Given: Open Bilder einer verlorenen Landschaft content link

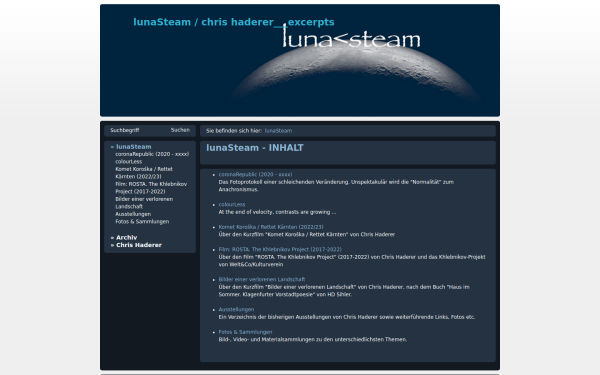Looking at the screenshot, I should tap(262, 280).
